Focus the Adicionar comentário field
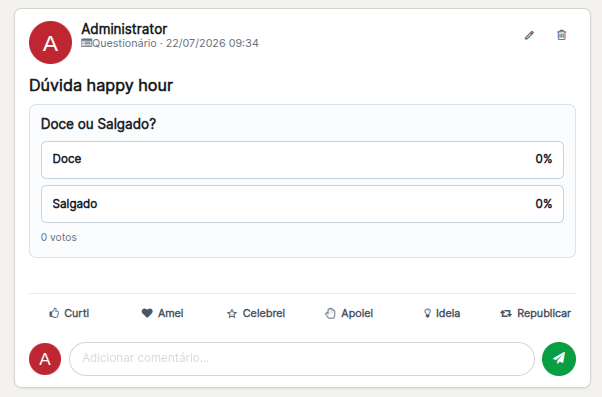This screenshot has height=397, width=602. tap(302, 359)
